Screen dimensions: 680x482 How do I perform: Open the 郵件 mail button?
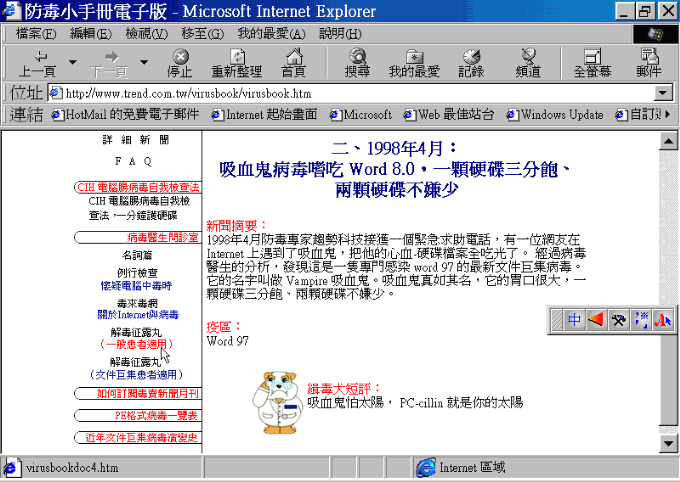649,63
